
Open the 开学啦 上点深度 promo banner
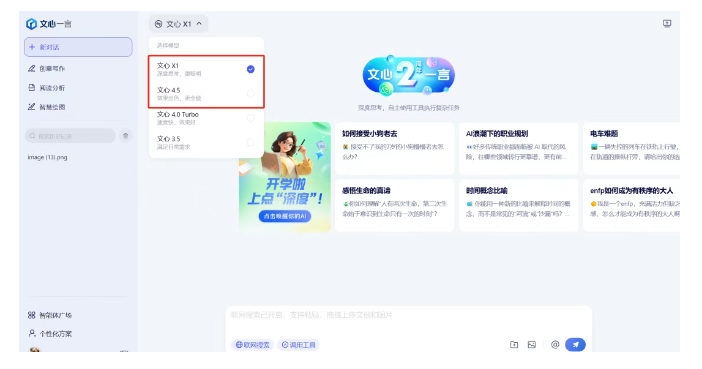pyautogui.click(x=285, y=176)
